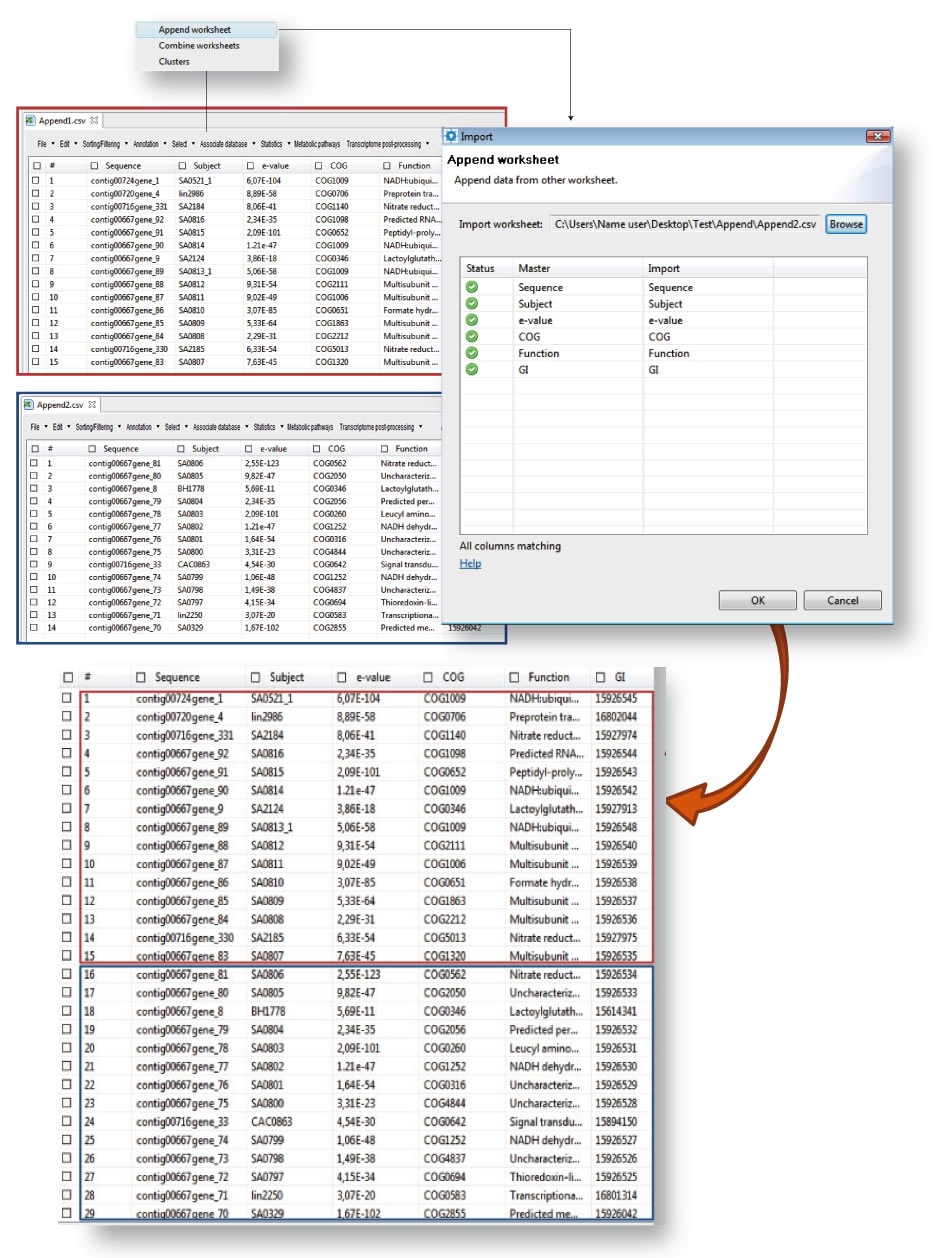Image resolution: width=942 pixels, height=1258 pixels.
Task: Click green check status icon for GI row
Action: [x=472, y=369]
